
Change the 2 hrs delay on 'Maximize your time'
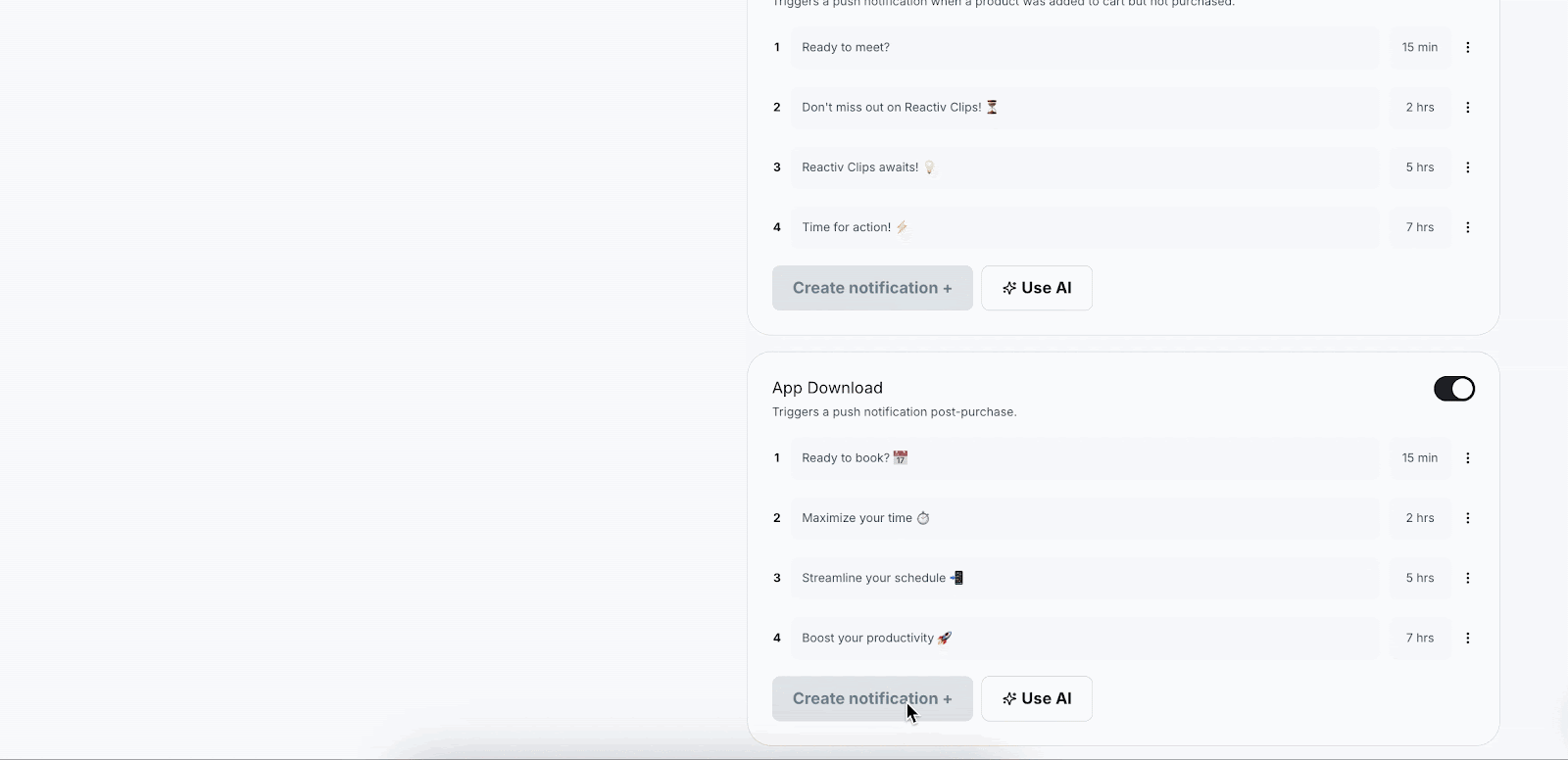click(x=1419, y=518)
